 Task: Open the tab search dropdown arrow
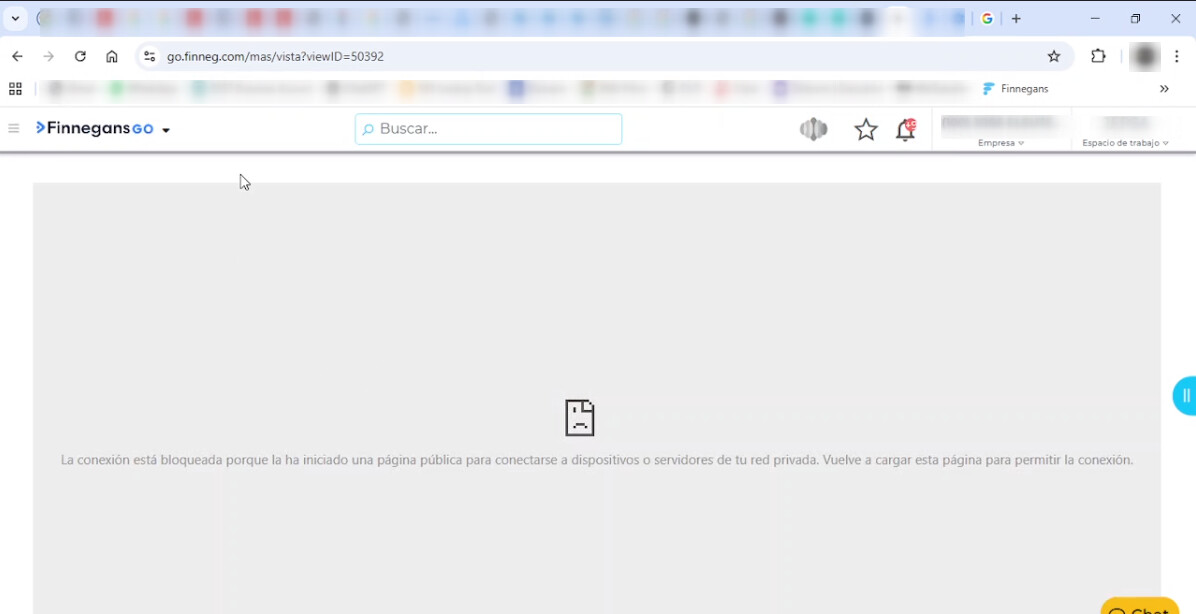point(15,19)
